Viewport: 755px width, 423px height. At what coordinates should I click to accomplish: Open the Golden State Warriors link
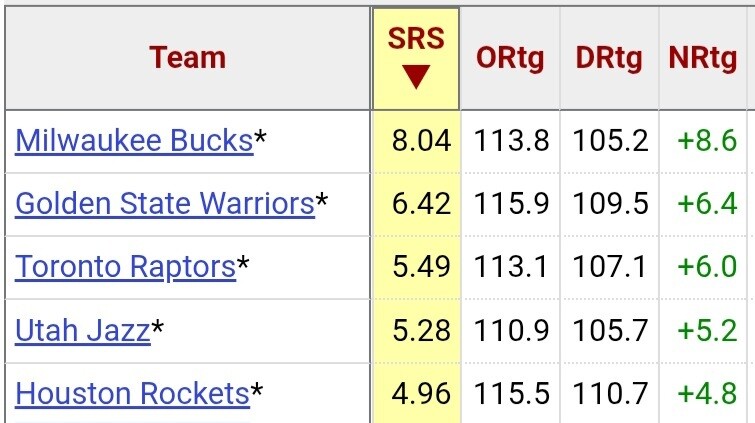click(165, 204)
